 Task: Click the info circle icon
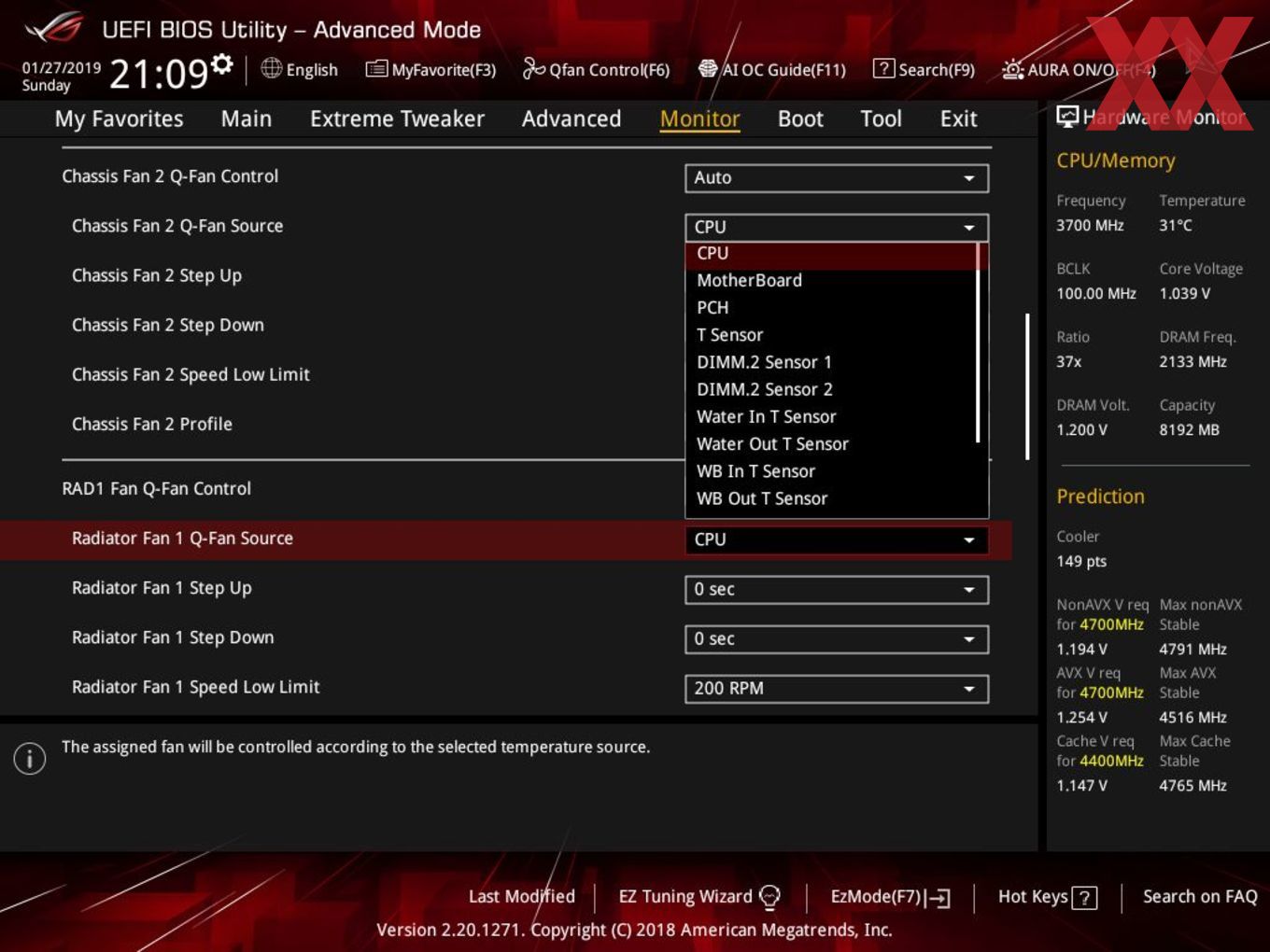tap(30, 758)
